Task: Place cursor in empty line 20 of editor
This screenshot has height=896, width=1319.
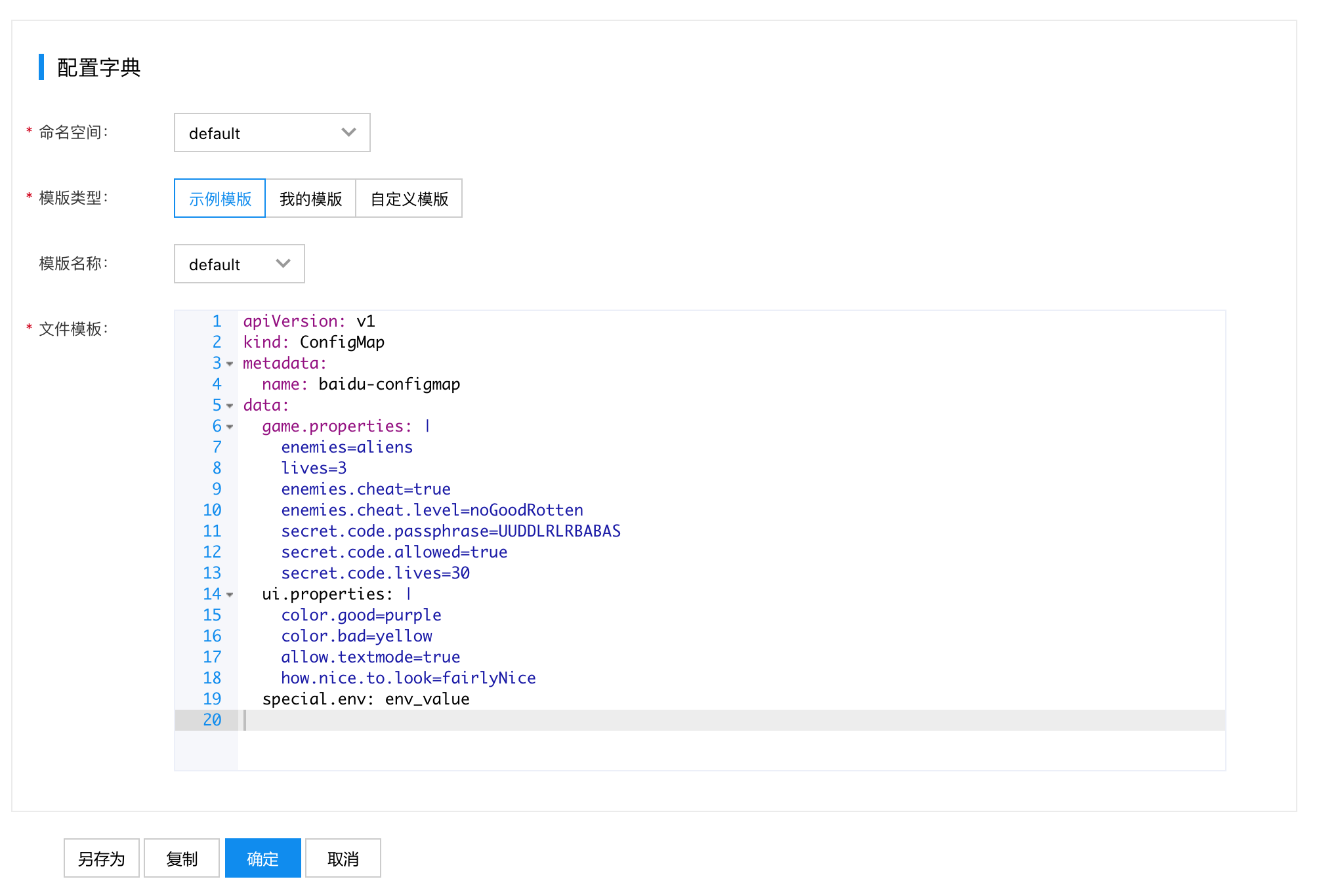Action: point(731,720)
